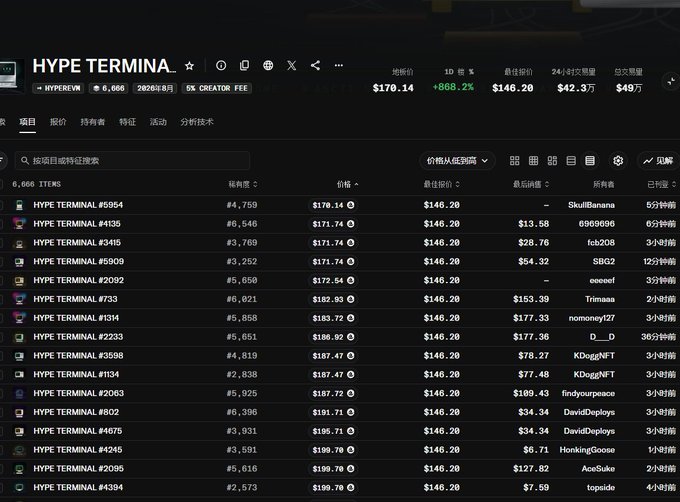Image resolution: width=680 pixels, height=502 pixels.
Task: Open the collection website globe icon
Action: click(x=268, y=65)
